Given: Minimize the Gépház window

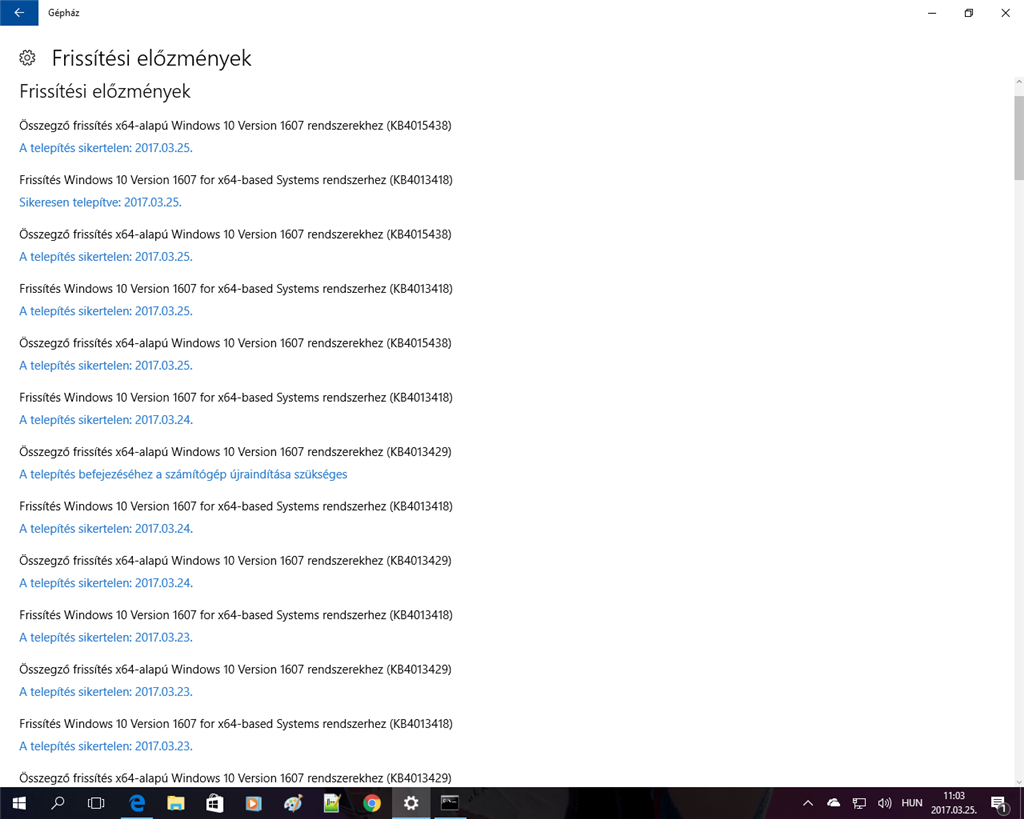Looking at the screenshot, I should tap(932, 13).
